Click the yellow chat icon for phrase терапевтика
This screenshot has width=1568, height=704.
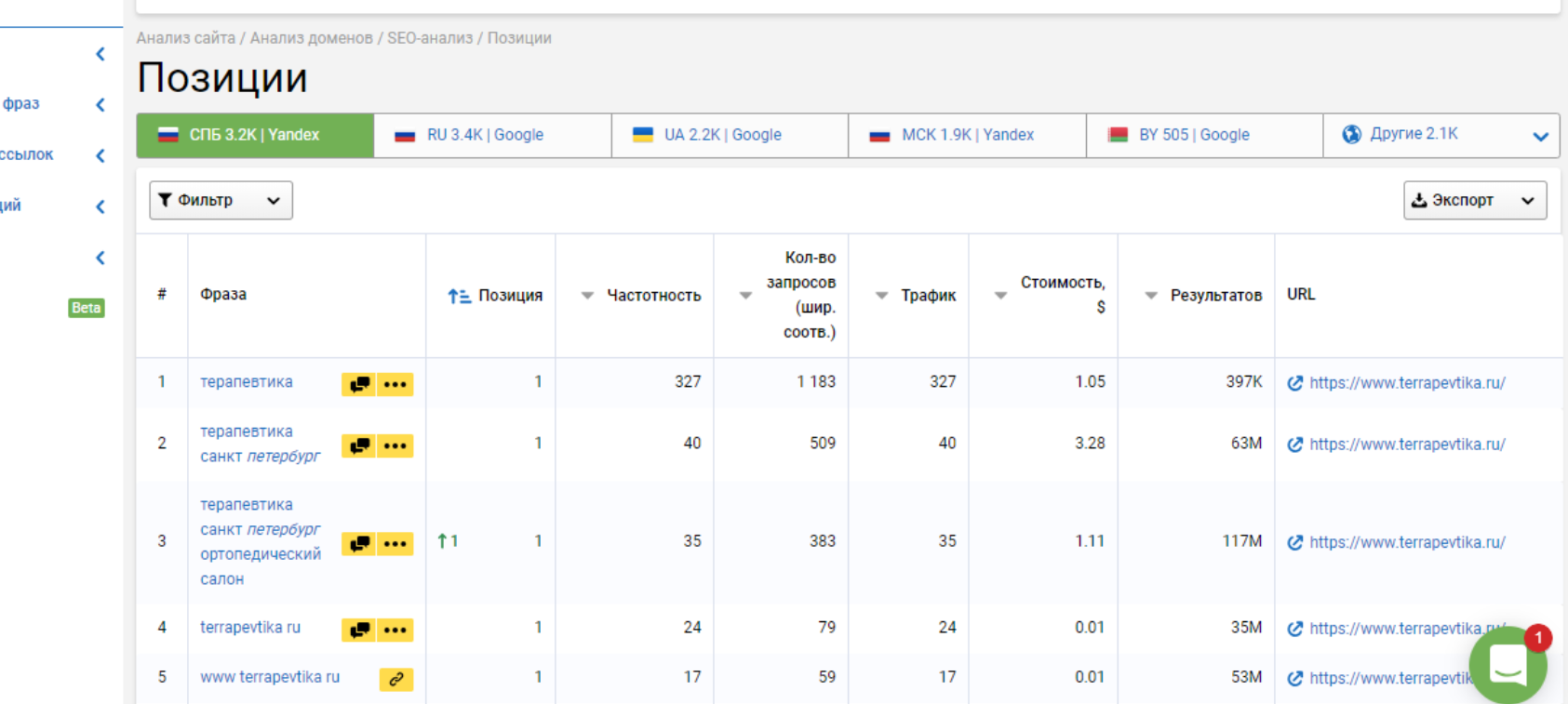coord(359,384)
